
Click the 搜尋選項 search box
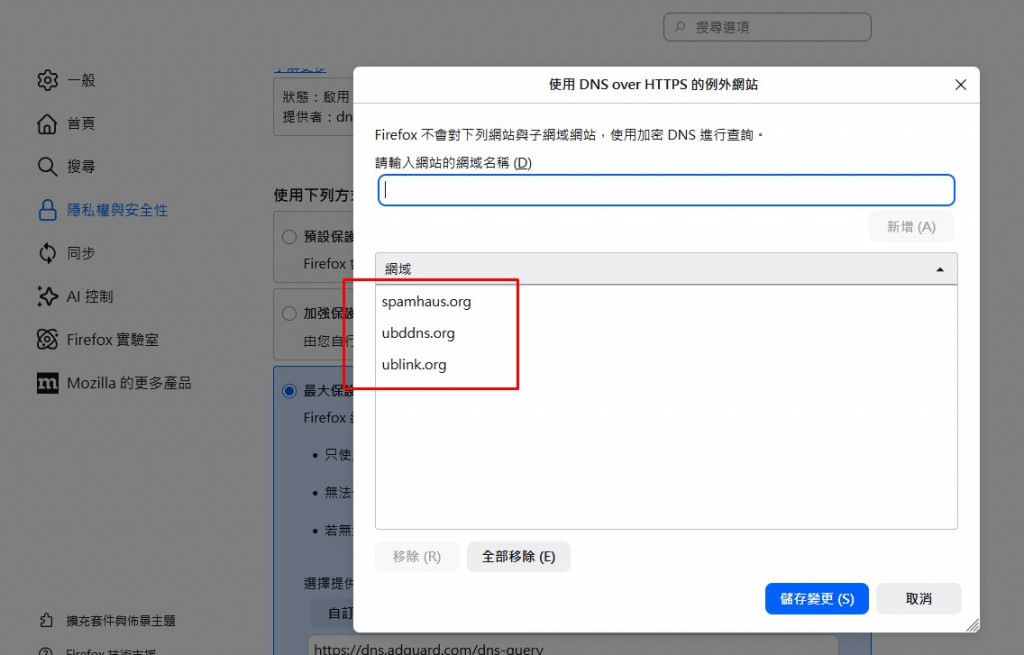(x=767, y=27)
